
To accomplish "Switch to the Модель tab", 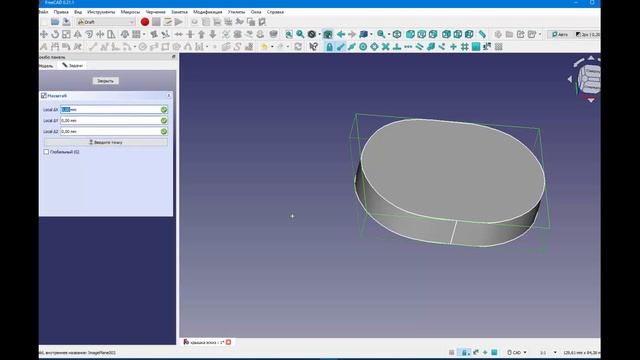I will click(x=46, y=66).
